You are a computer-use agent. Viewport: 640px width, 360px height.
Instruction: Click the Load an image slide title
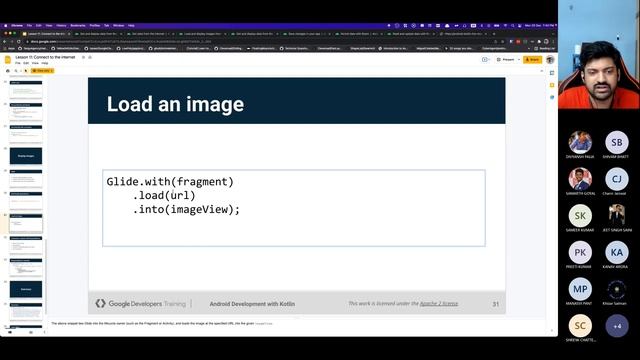point(175,104)
